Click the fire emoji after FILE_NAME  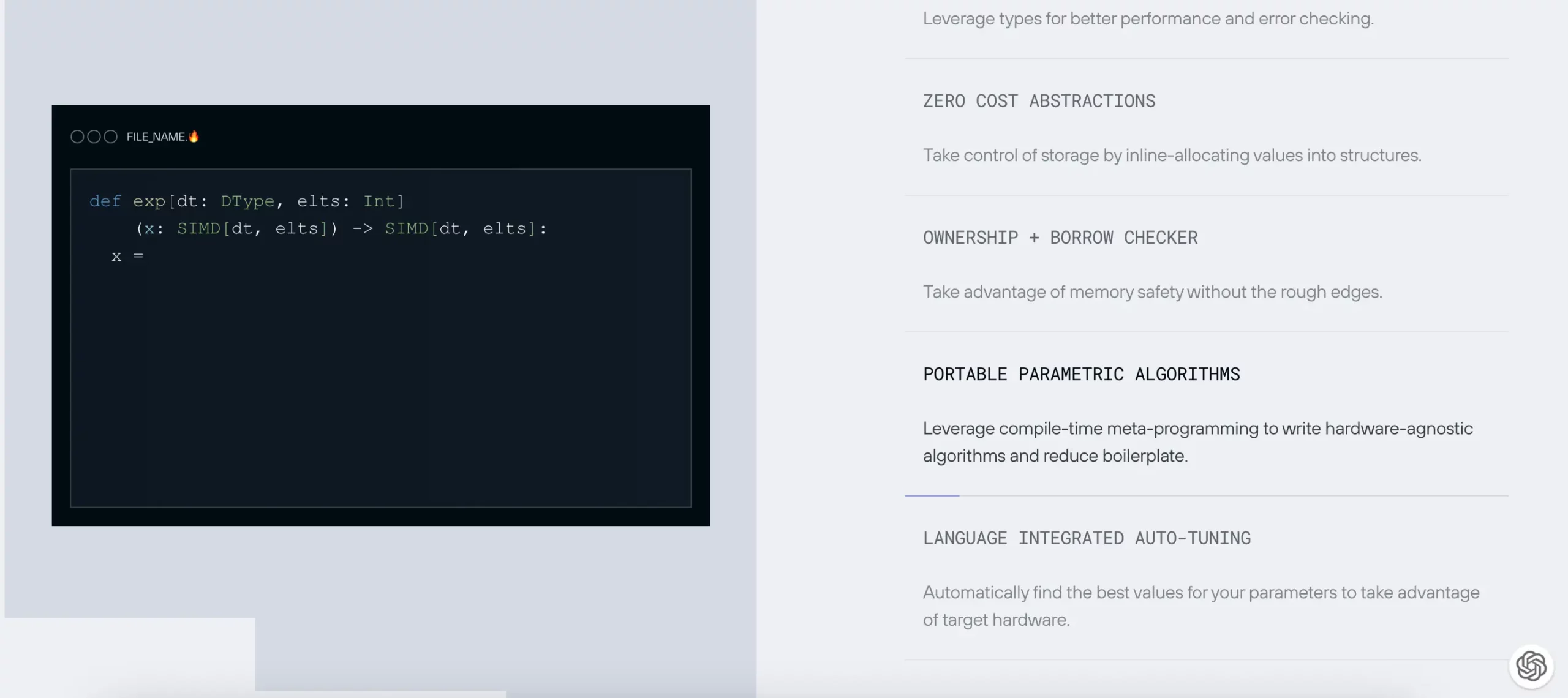click(194, 136)
